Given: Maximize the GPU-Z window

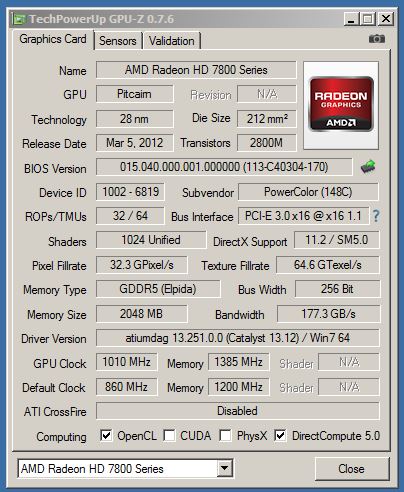Looking at the screenshot, I should click(x=368, y=19).
